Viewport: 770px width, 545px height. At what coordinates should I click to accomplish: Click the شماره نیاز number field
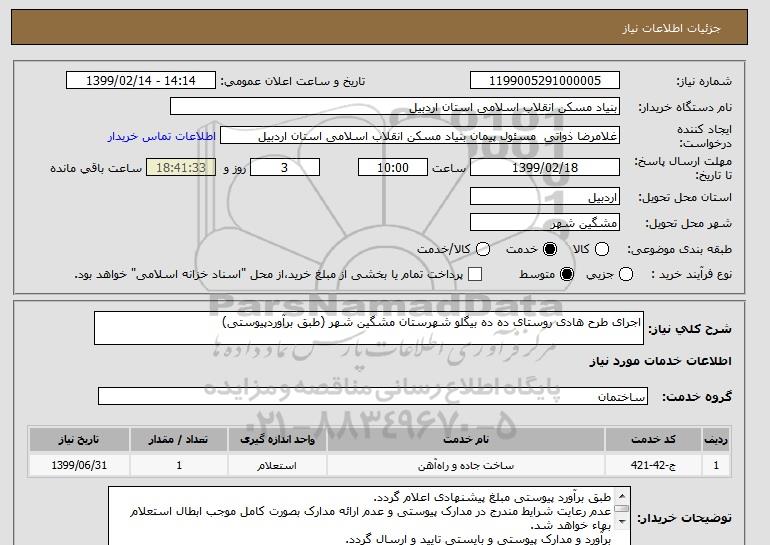tap(545, 81)
